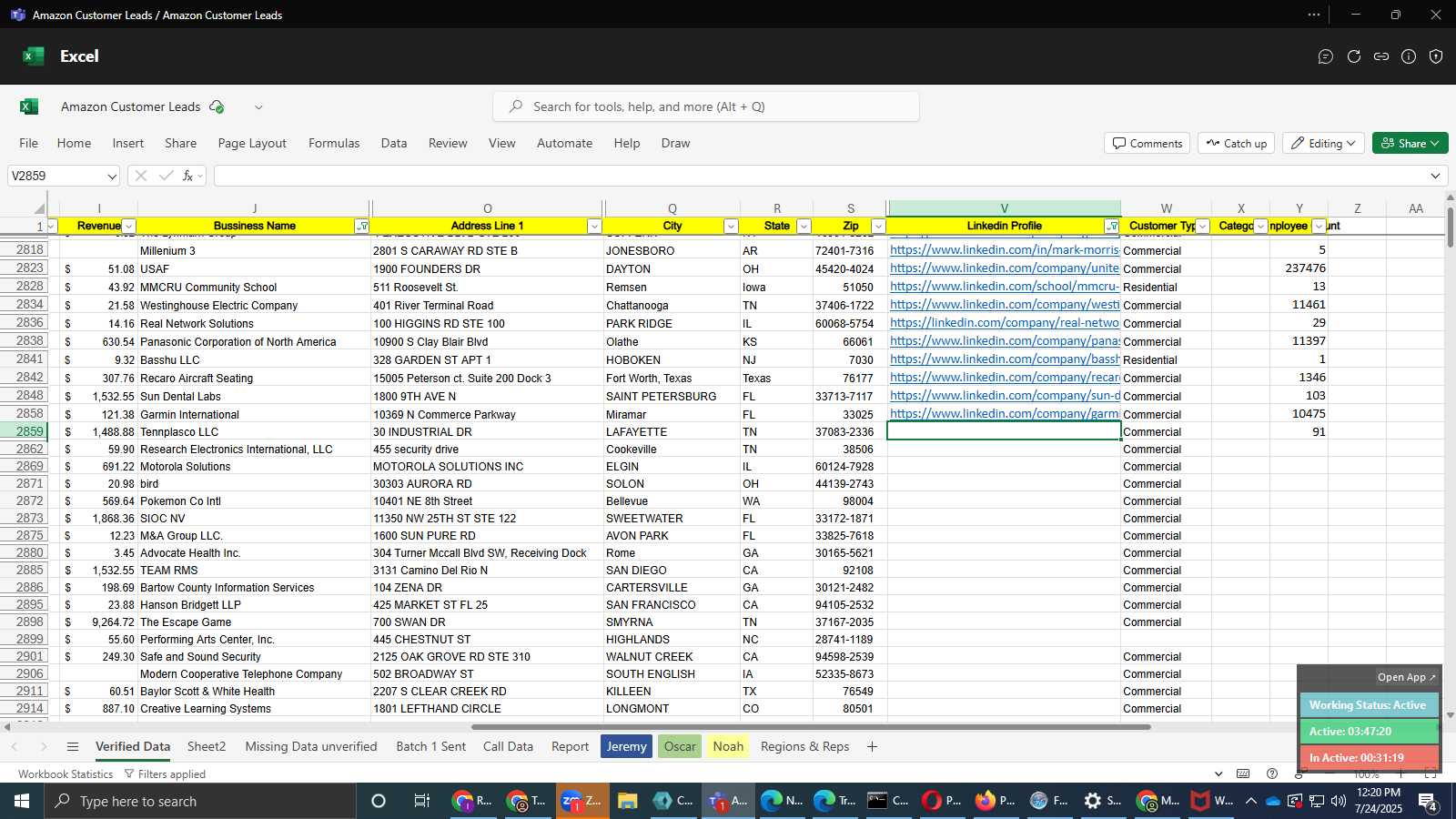This screenshot has width=1456, height=819.
Task: Open the Home ribbon tab
Action: [x=74, y=143]
